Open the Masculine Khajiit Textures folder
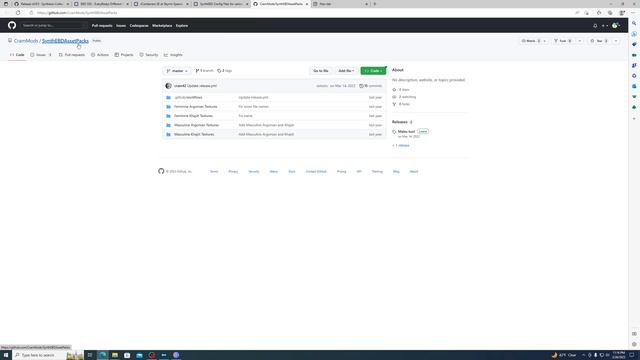This screenshot has height=360, width=640. pyautogui.click(x=194, y=134)
